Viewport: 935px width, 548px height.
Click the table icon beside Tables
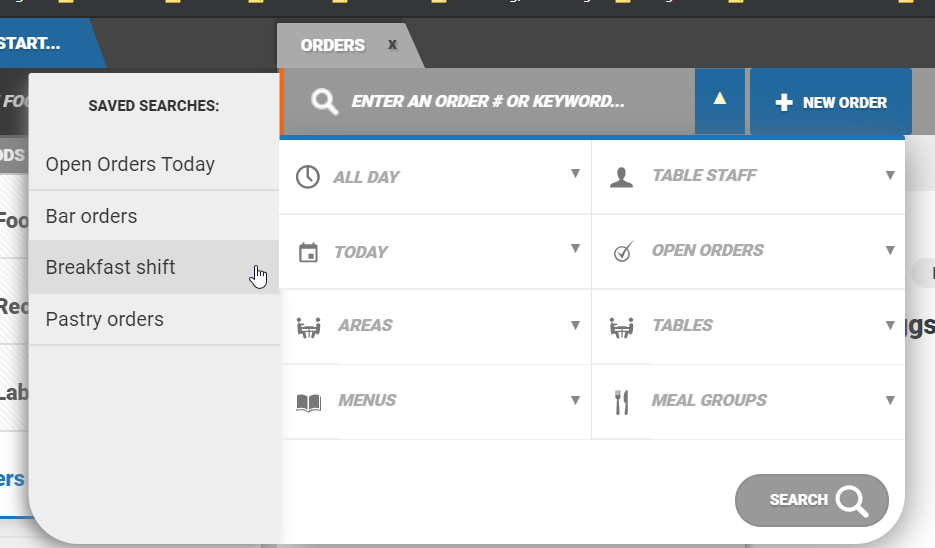pos(622,326)
